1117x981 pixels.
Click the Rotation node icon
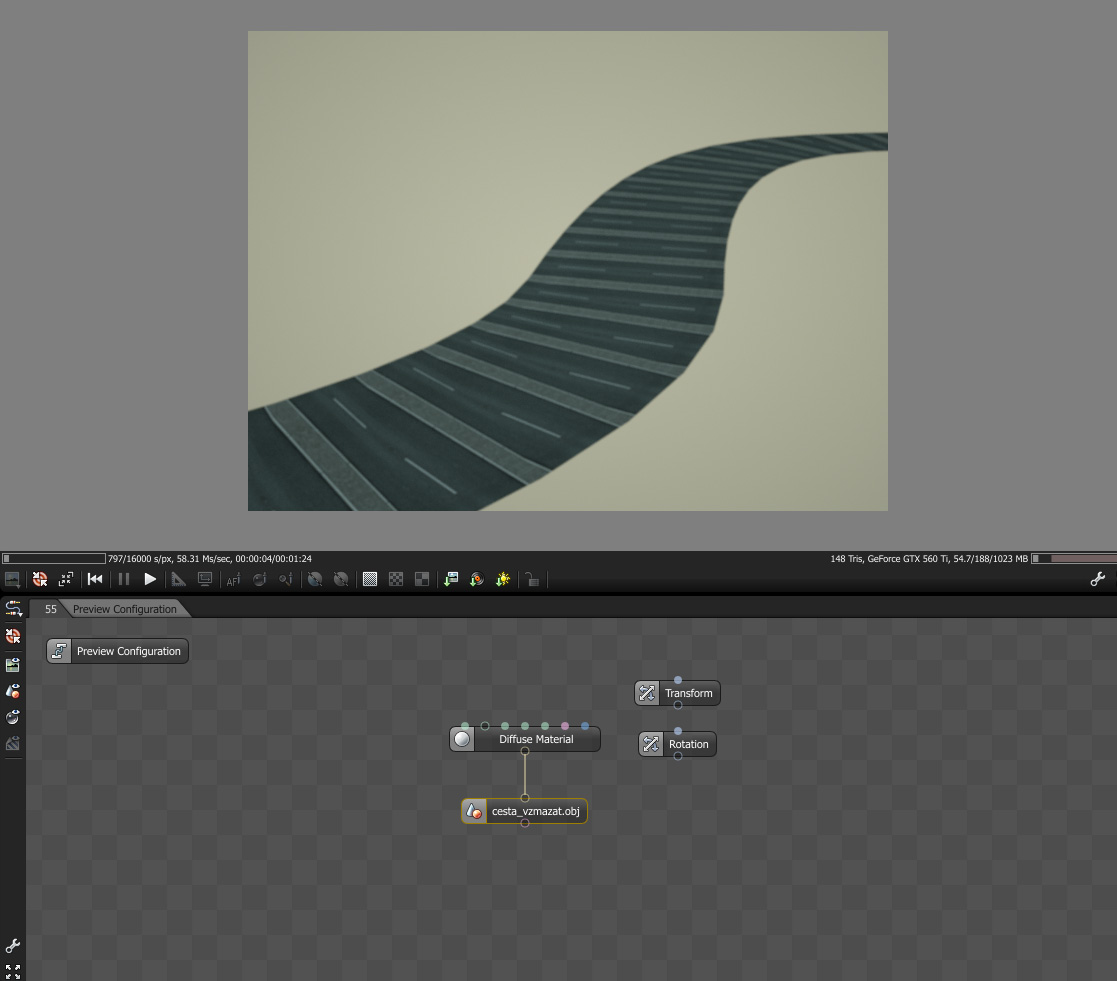pyautogui.click(x=651, y=744)
